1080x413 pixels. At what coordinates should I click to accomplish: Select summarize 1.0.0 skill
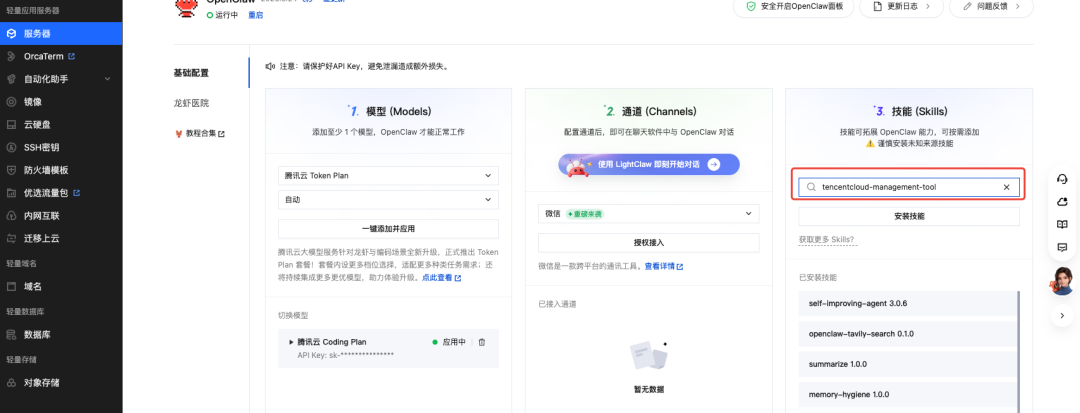(908, 363)
